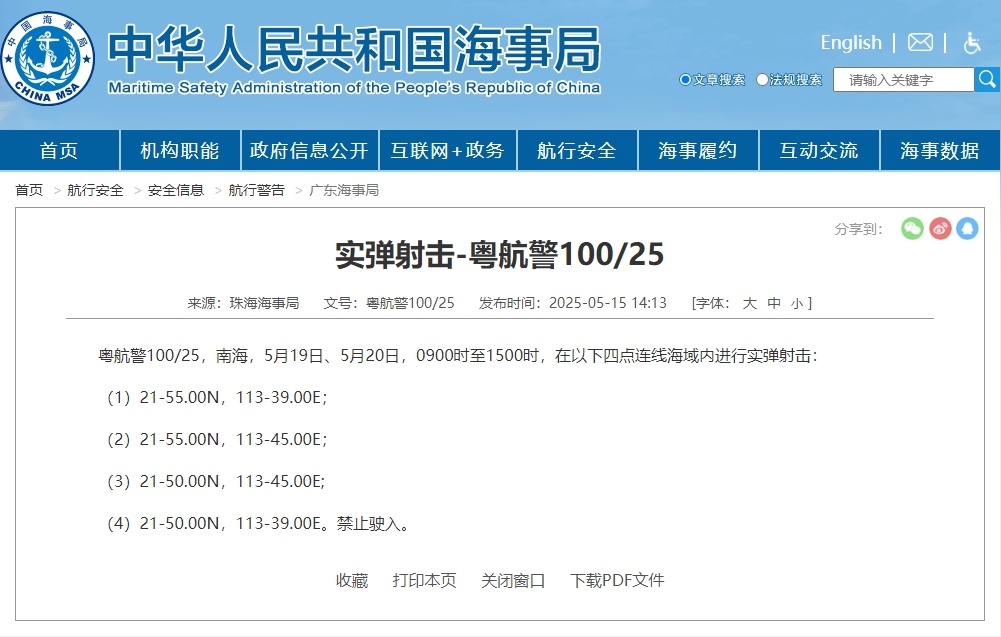Click the 下载PDF文件 link
Viewport: 1001px width, 637px height.
617,580
